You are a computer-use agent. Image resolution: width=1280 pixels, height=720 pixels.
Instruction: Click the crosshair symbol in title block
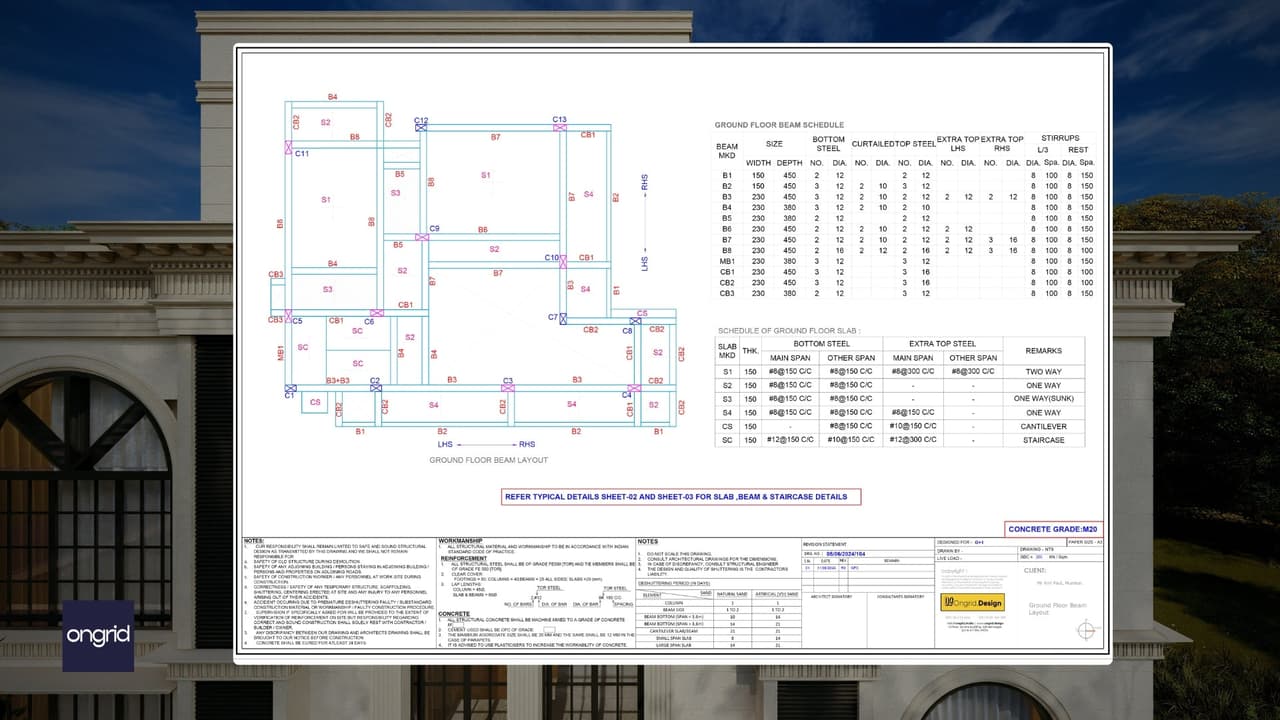click(x=1086, y=630)
